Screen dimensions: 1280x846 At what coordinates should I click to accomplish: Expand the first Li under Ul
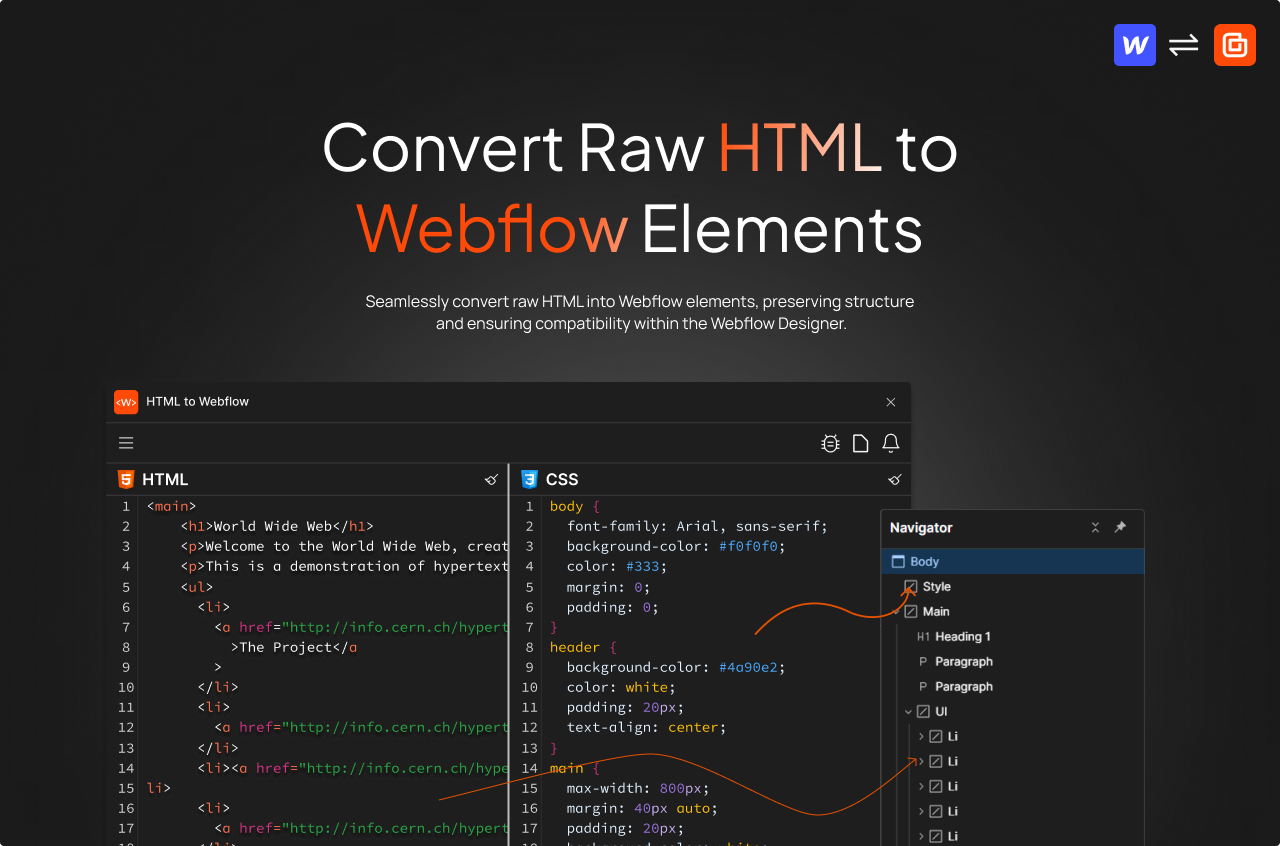[x=921, y=737]
